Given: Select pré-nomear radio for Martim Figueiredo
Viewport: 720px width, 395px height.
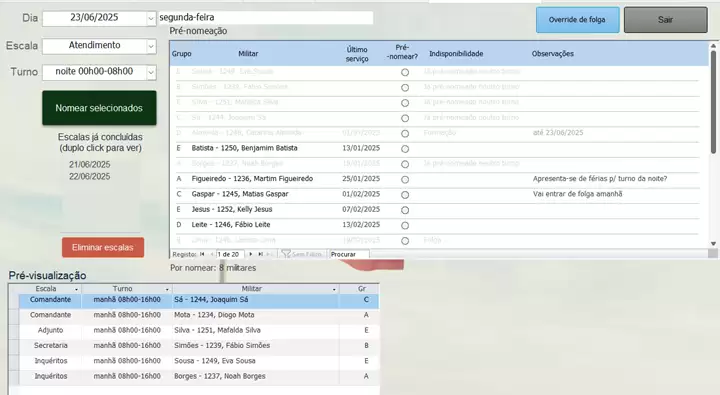Looking at the screenshot, I should pyautogui.click(x=405, y=180).
